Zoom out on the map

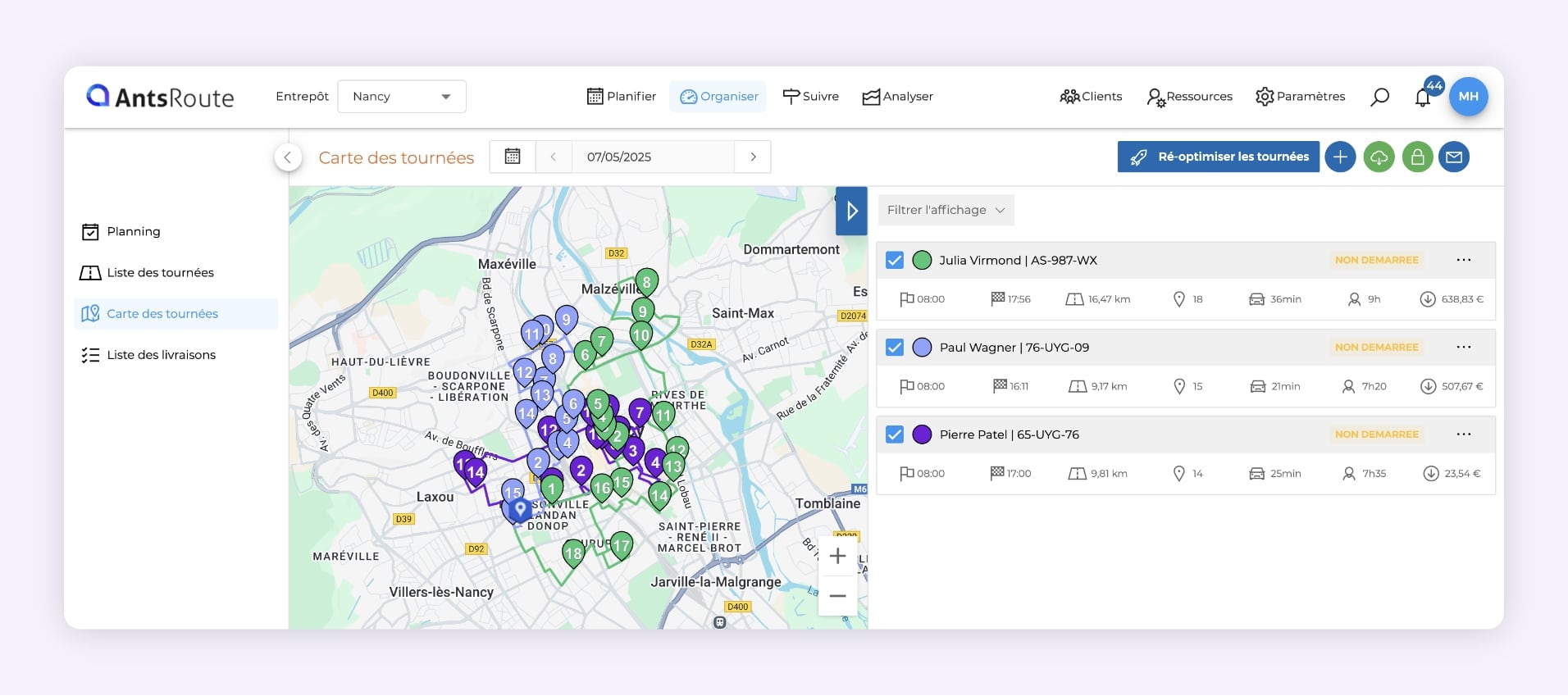tap(837, 596)
